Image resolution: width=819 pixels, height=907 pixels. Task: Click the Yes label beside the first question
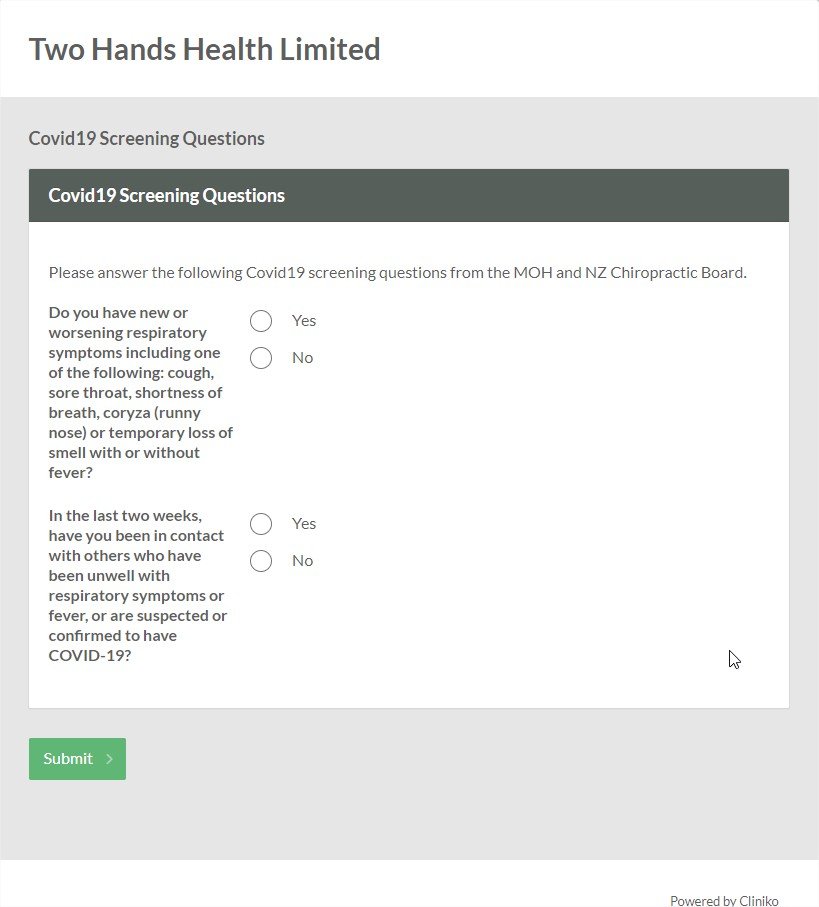coord(303,320)
